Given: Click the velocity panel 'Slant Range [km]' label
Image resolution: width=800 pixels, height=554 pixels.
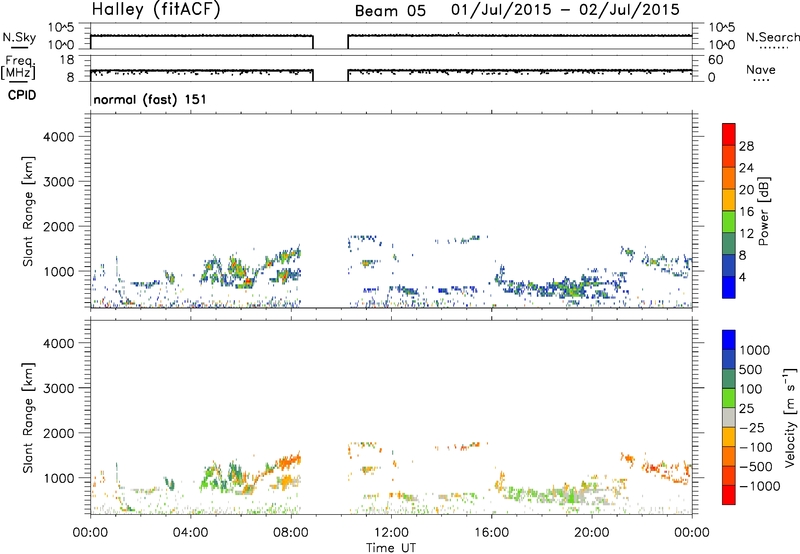Looking at the screenshot, I should click(28, 418).
